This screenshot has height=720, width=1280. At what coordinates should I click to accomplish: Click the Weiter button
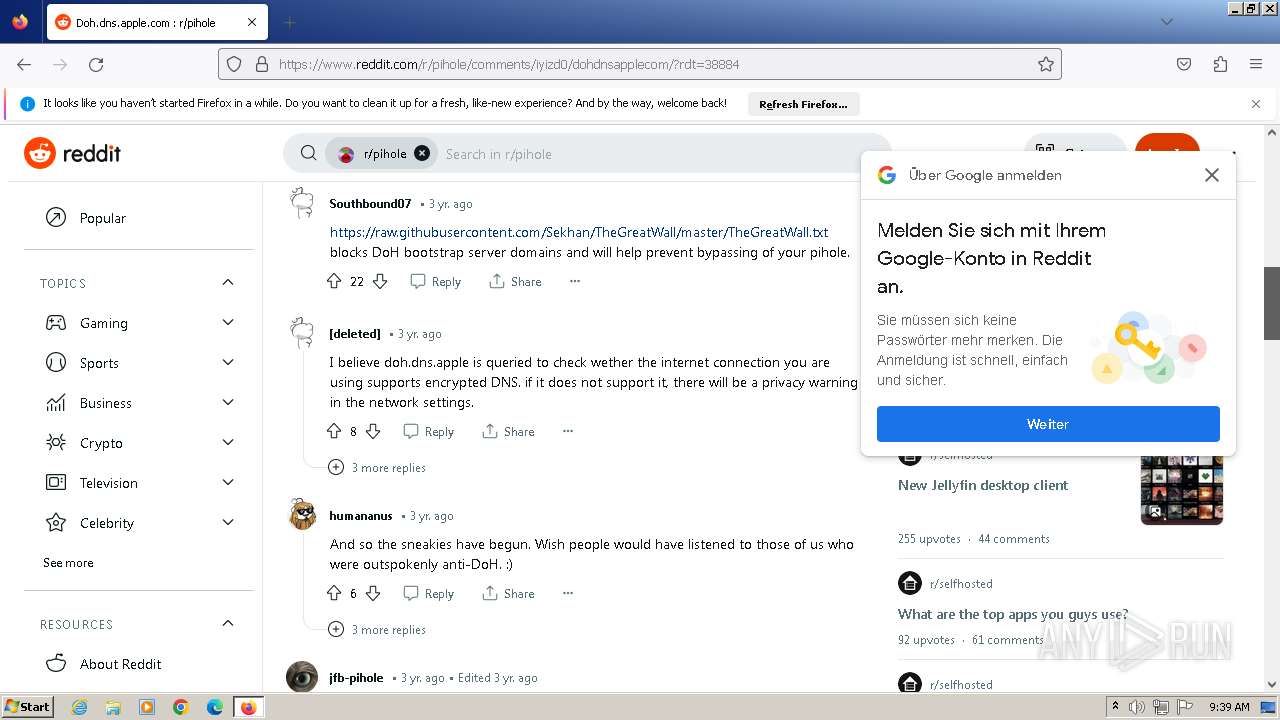pyautogui.click(x=1048, y=424)
